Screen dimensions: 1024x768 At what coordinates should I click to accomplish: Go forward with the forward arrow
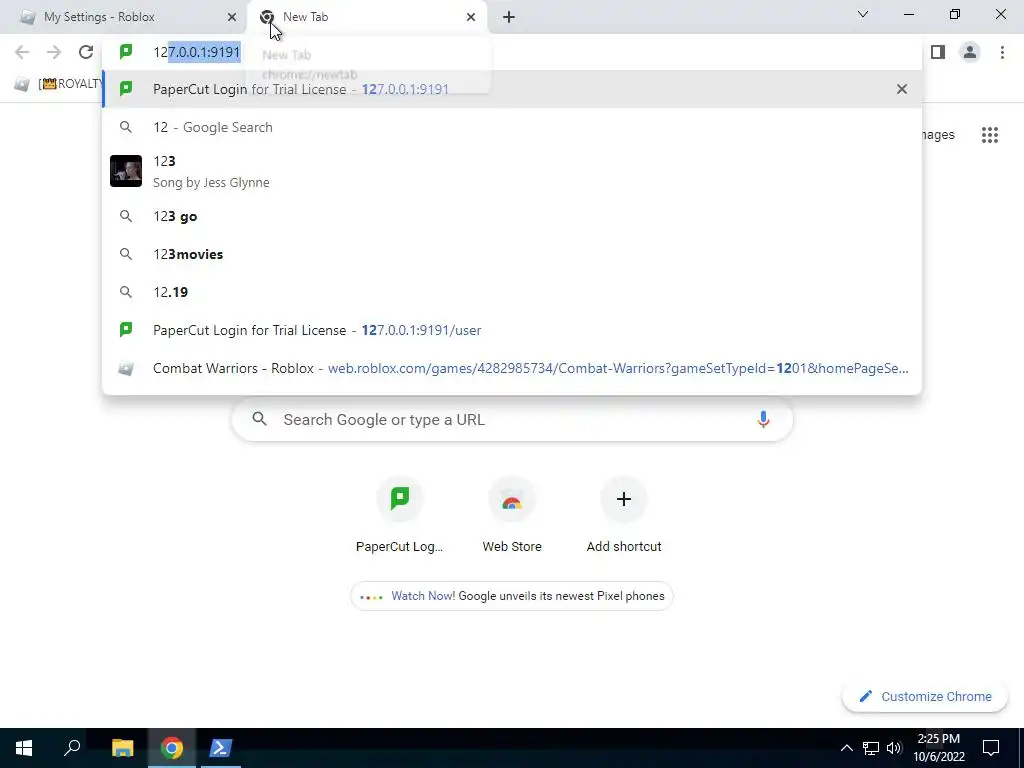[54, 52]
